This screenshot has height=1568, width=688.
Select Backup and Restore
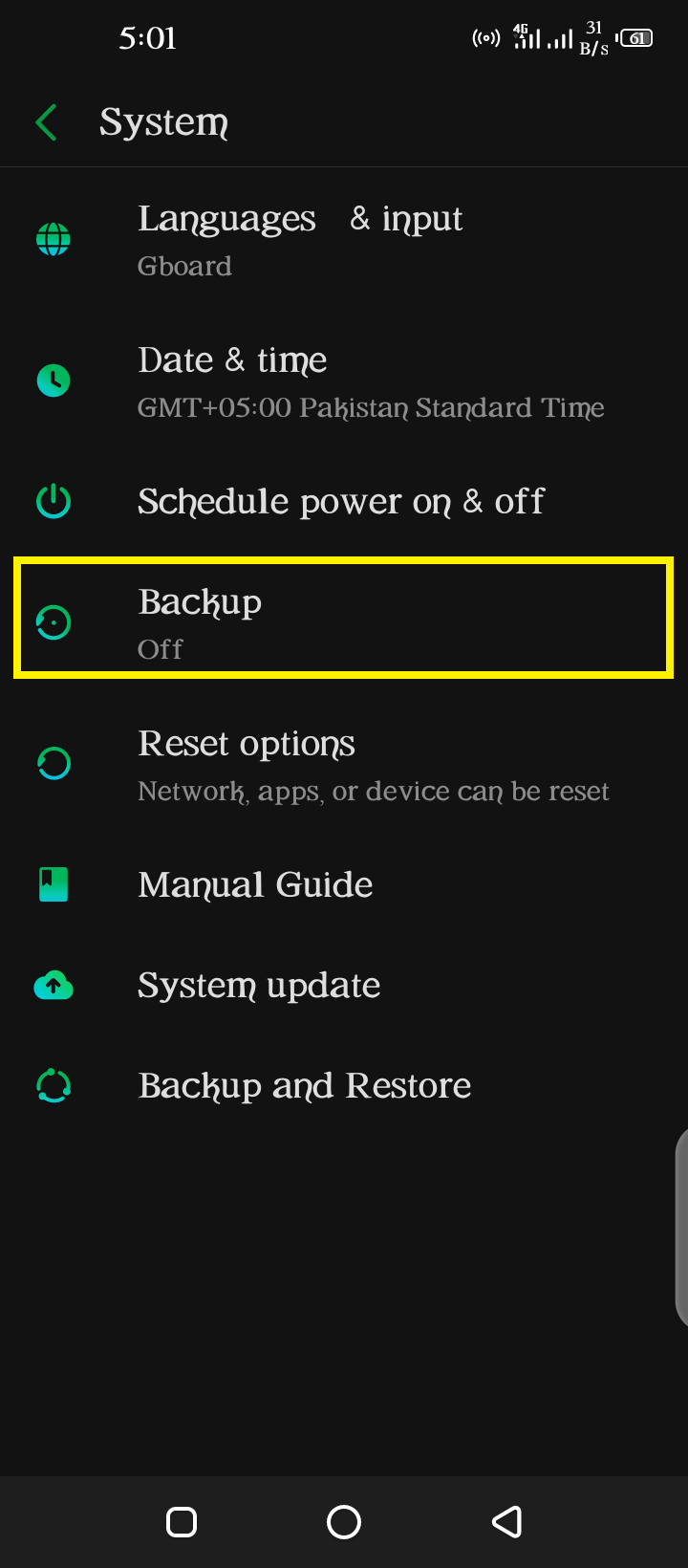tap(344, 1085)
